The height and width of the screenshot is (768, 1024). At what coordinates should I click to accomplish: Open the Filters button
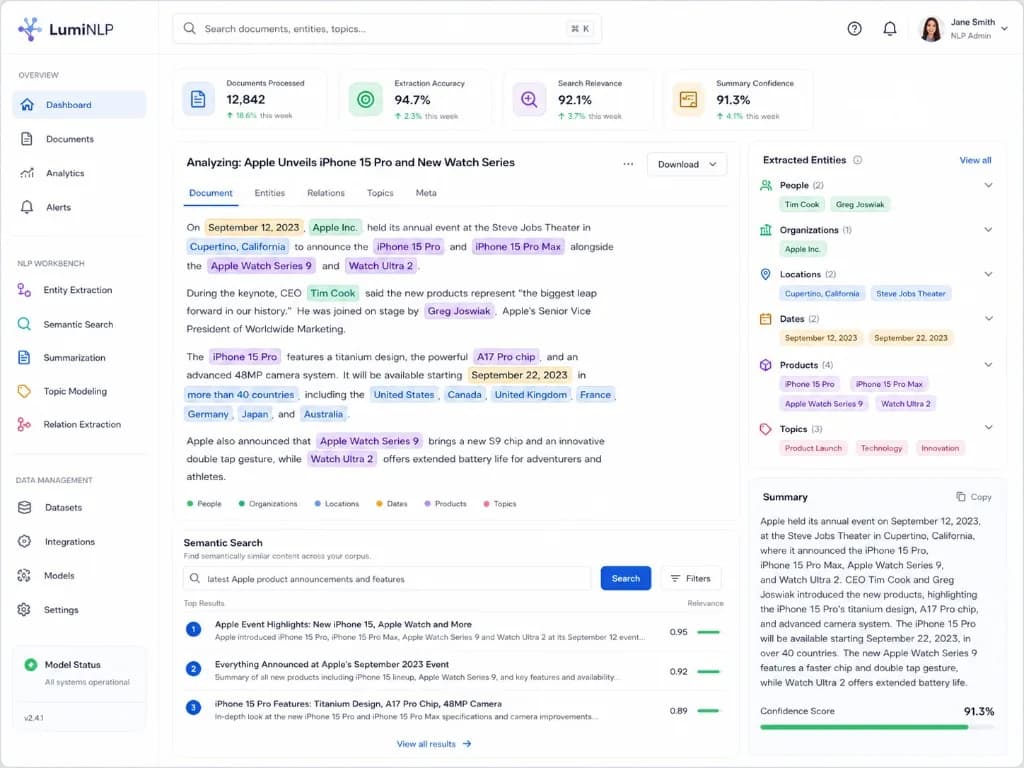pyautogui.click(x=691, y=579)
